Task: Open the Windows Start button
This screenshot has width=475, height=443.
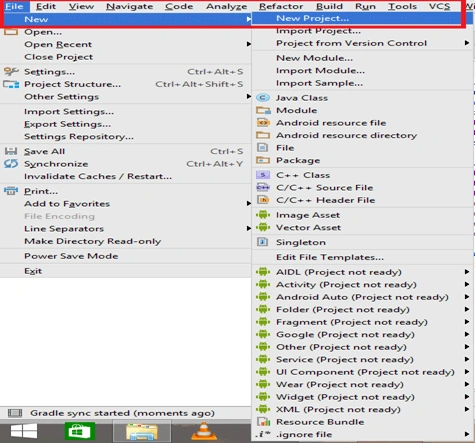Action: pyautogui.click(x=24, y=431)
